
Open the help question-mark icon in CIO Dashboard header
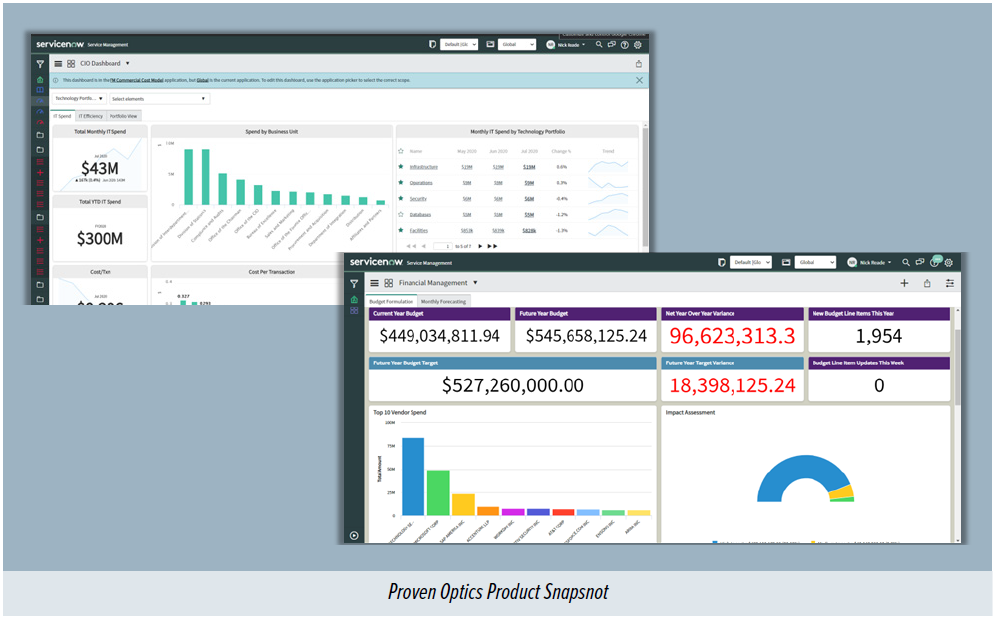click(624, 45)
